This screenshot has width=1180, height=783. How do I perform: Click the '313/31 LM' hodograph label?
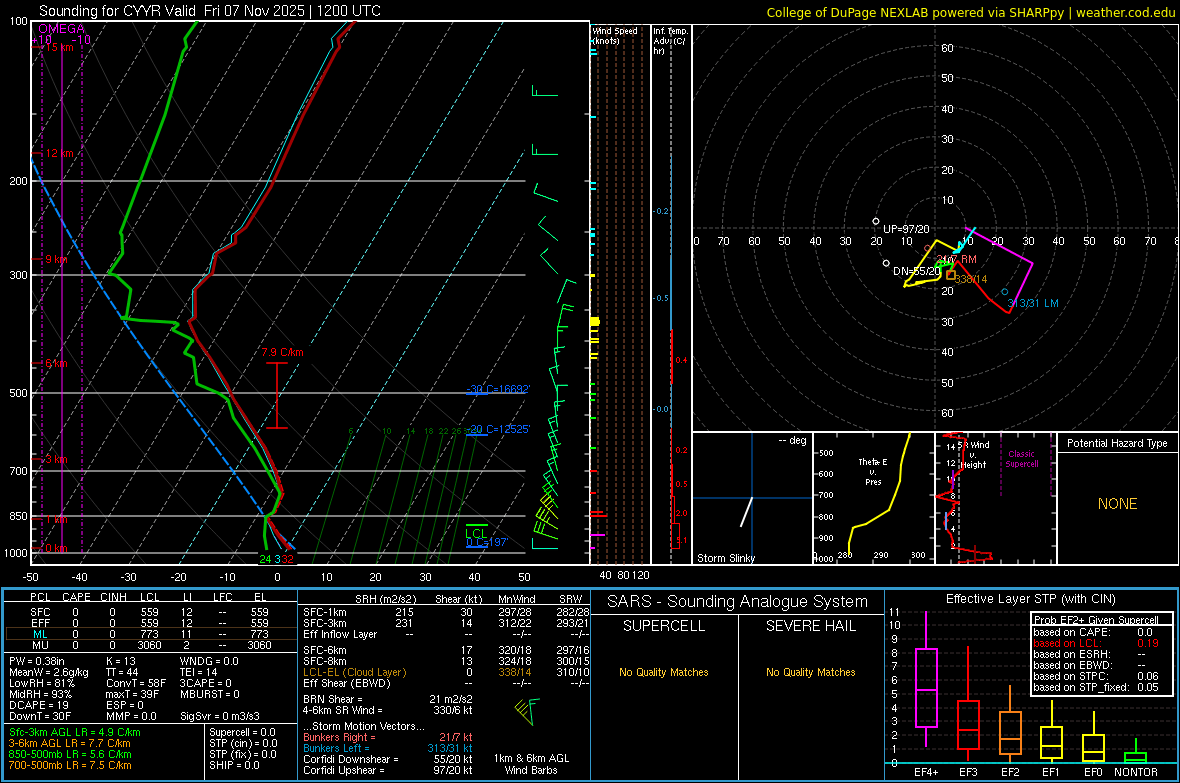coord(1032,303)
